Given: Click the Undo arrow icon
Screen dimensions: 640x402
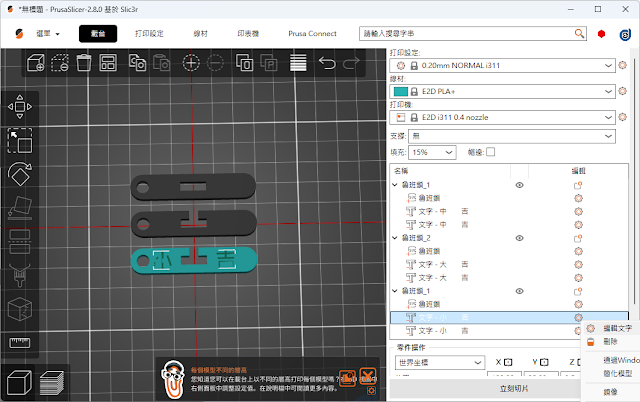Looking at the screenshot, I should tap(327, 63).
